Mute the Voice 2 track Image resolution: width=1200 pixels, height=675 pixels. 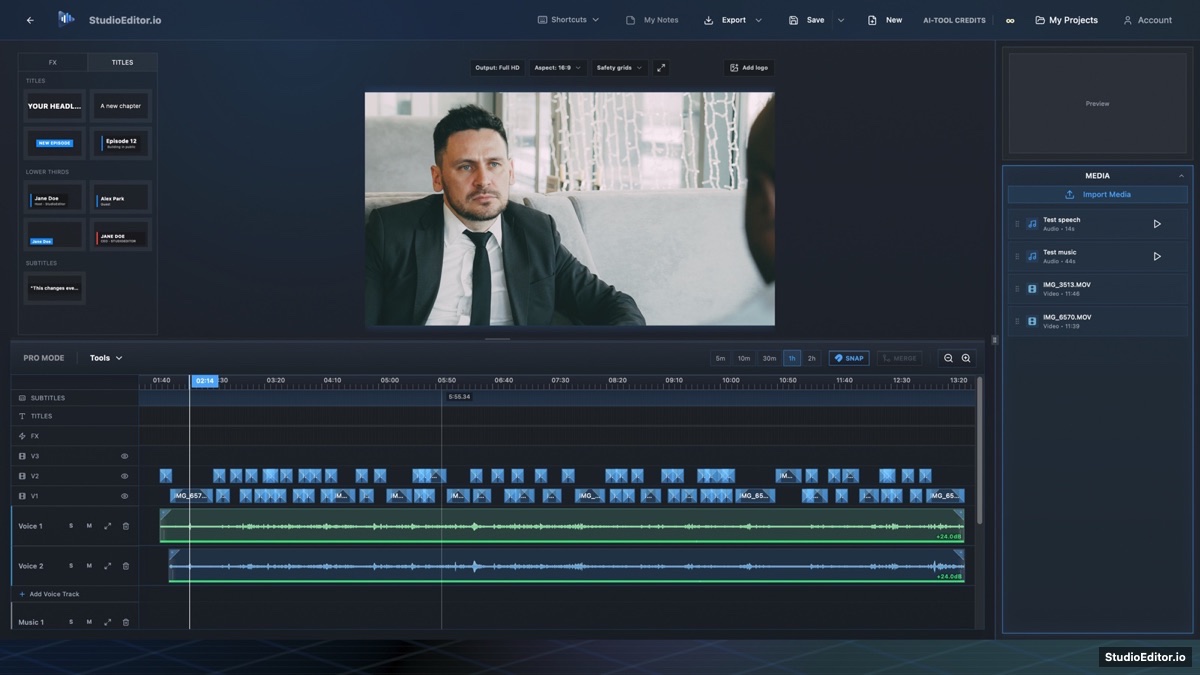pos(89,566)
